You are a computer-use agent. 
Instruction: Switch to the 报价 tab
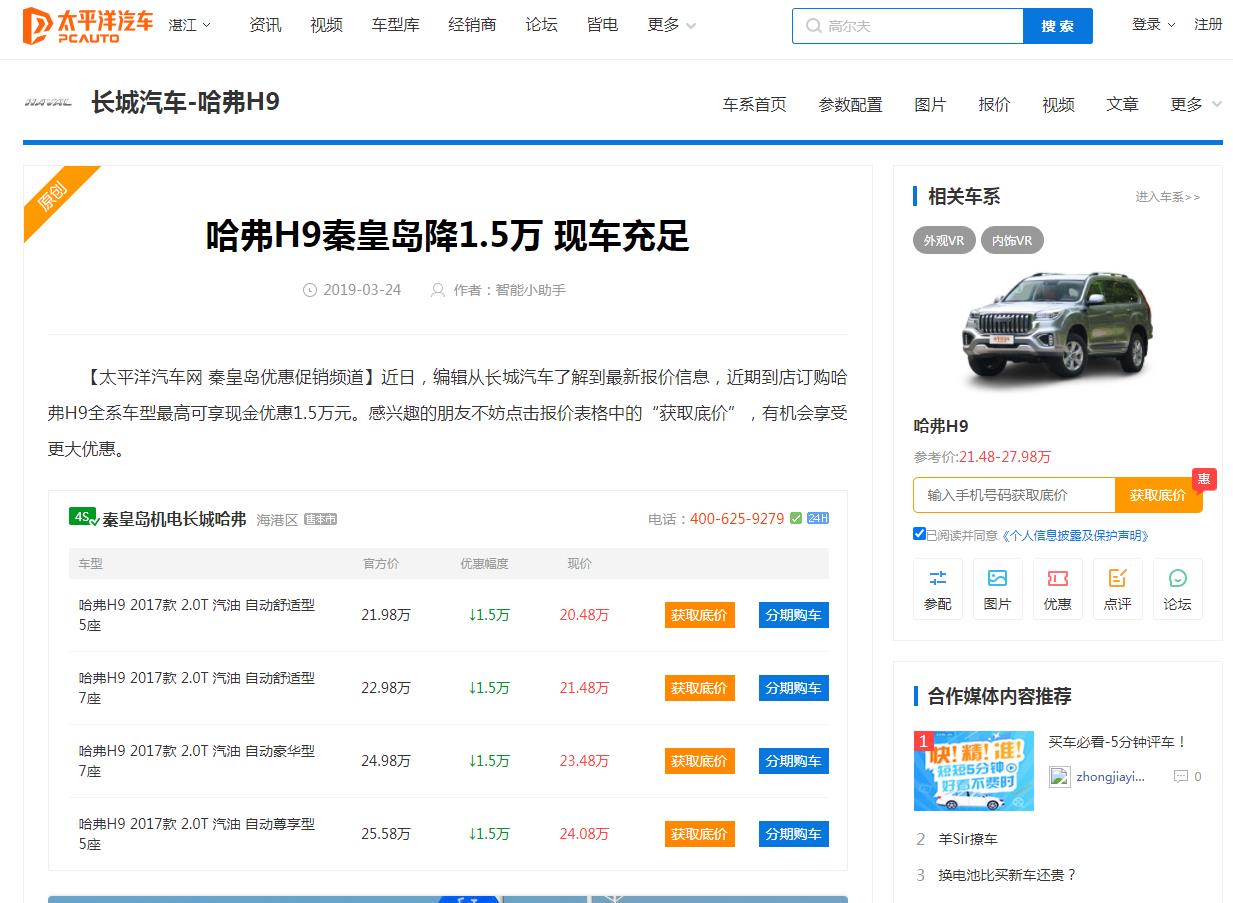tap(994, 104)
